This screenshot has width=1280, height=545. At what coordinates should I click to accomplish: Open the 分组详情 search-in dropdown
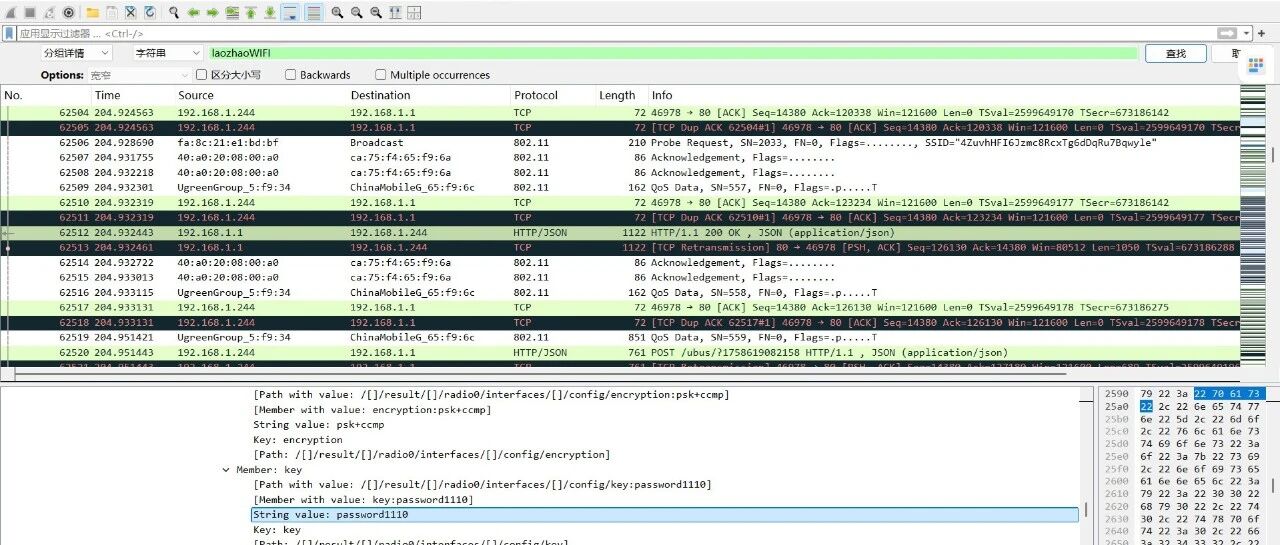coord(76,53)
